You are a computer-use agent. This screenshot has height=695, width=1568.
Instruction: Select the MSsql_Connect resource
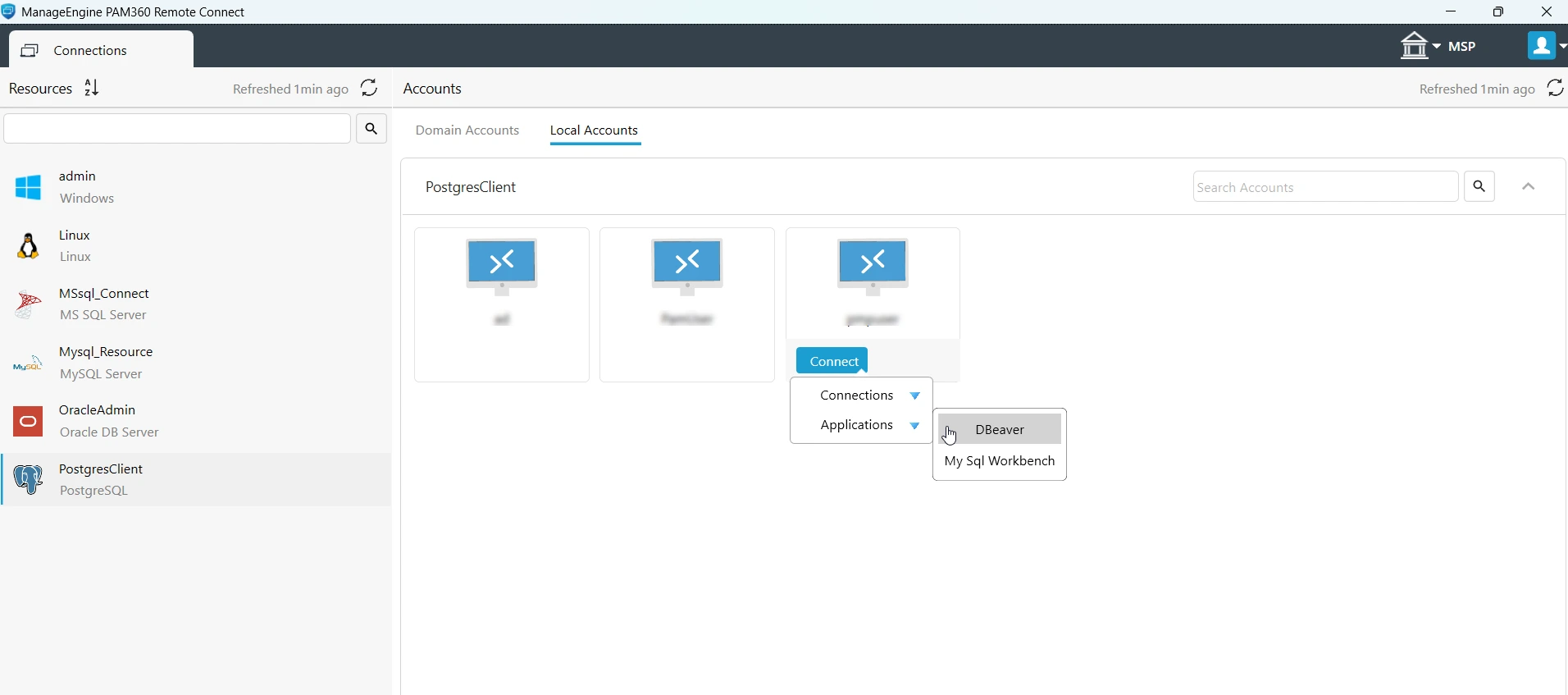pyautogui.click(x=196, y=304)
